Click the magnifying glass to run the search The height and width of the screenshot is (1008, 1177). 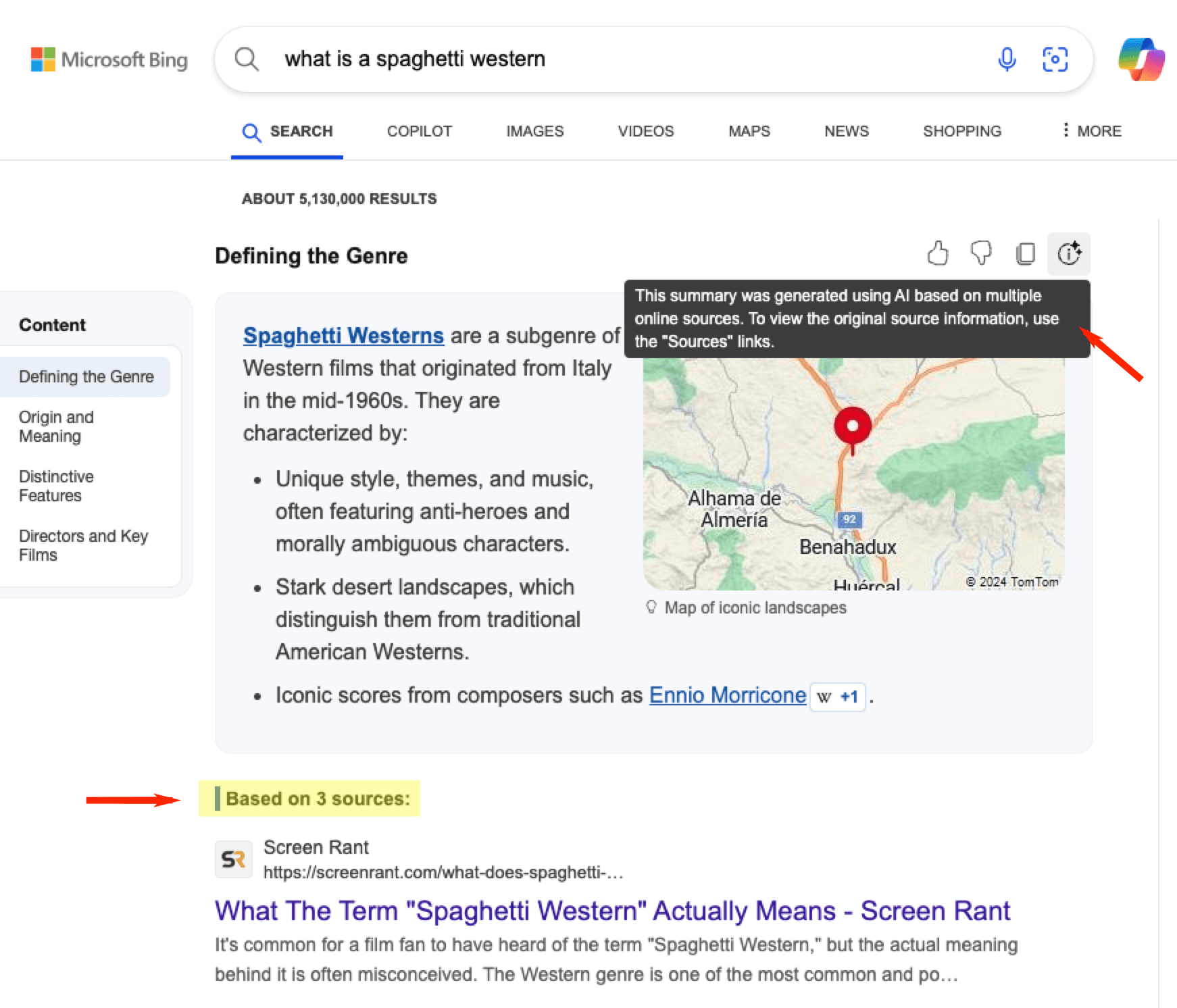[x=247, y=59]
